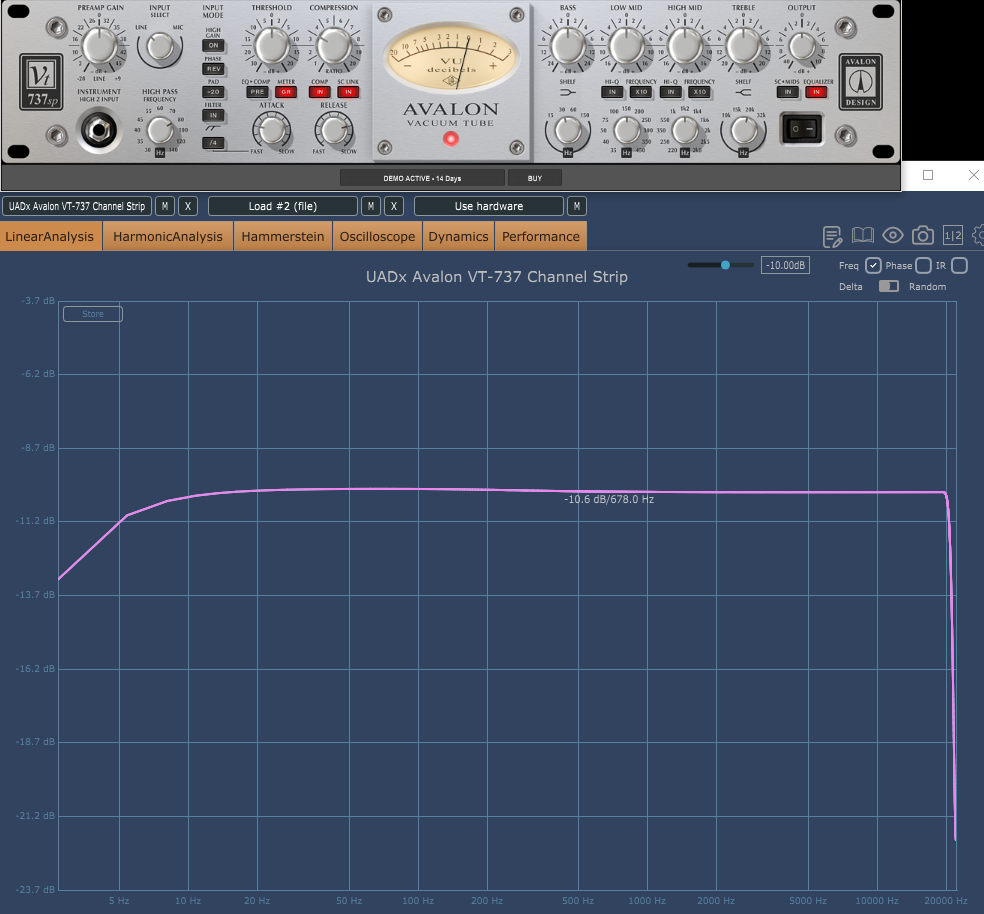Image resolution: width=984 pixels, height=914 pixels.
Task: Open the UADx Avalon VT-737 plugin selector
Action: 77,206
